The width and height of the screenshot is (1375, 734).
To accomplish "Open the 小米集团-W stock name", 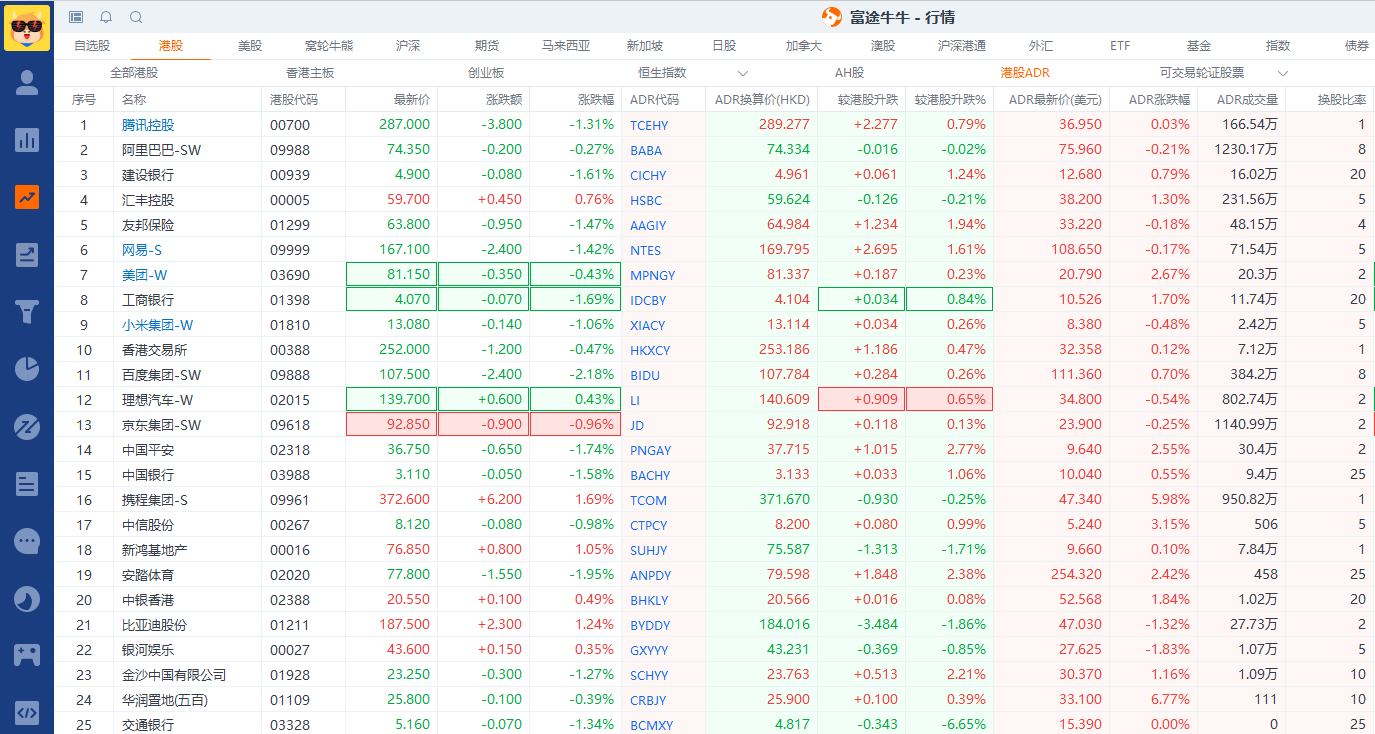I will 158,325.
